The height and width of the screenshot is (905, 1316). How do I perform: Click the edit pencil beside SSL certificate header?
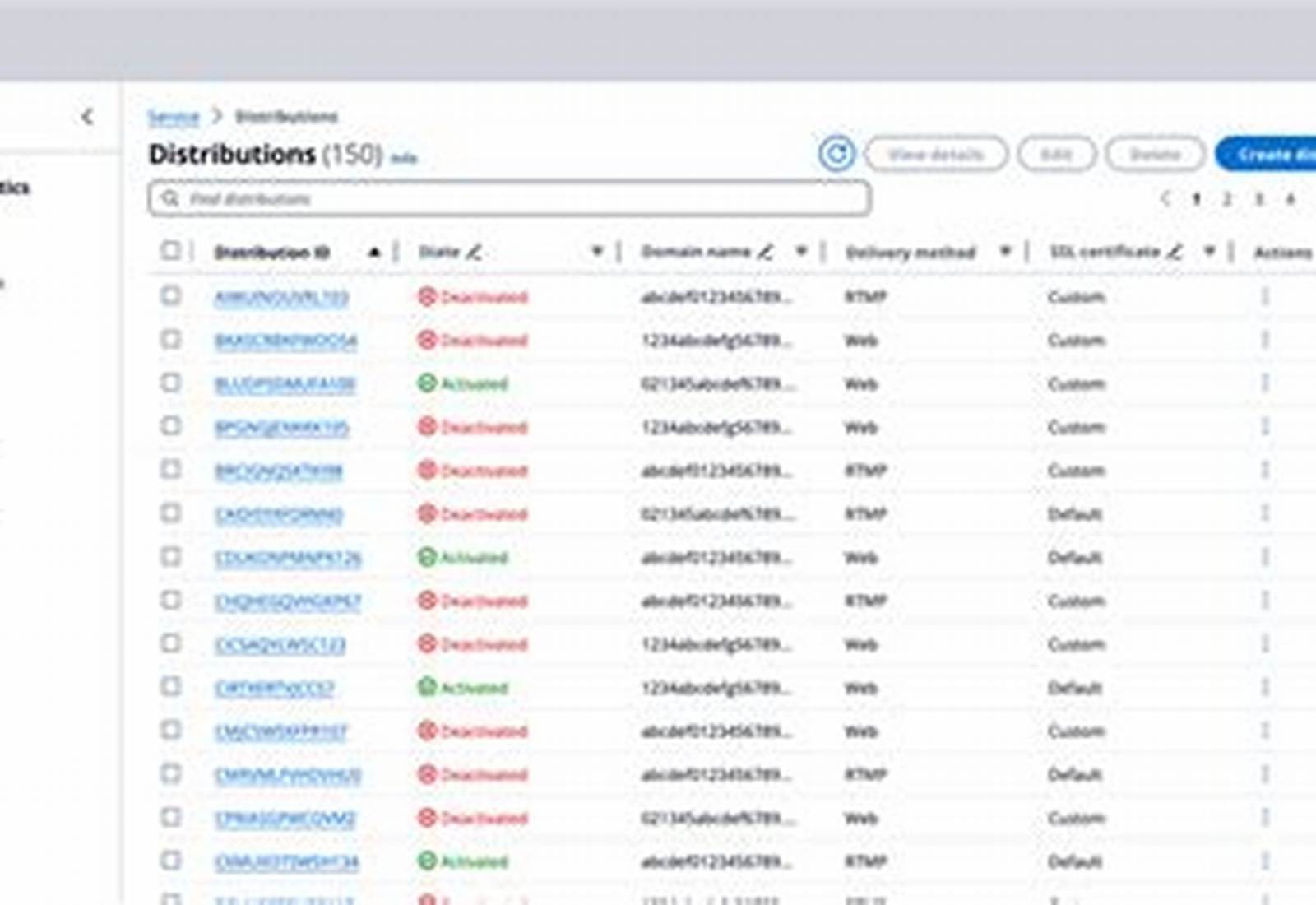[x=1175, y=252]
